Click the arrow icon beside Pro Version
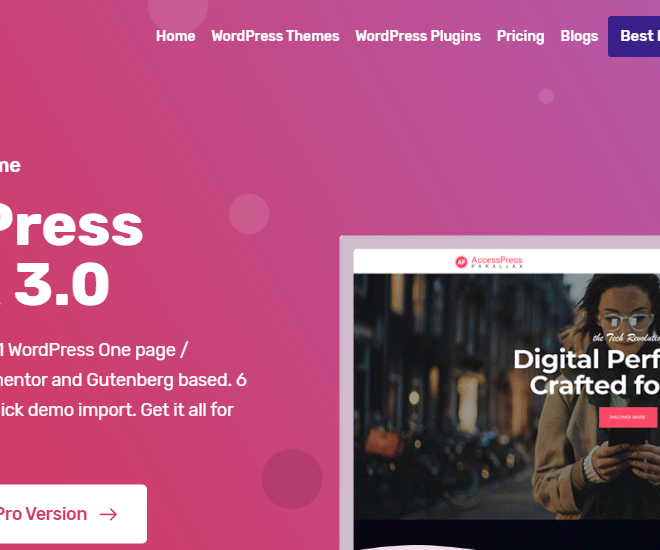Image resolution: width=660 pixels, height=550 pixels. [x=108, y=514]
